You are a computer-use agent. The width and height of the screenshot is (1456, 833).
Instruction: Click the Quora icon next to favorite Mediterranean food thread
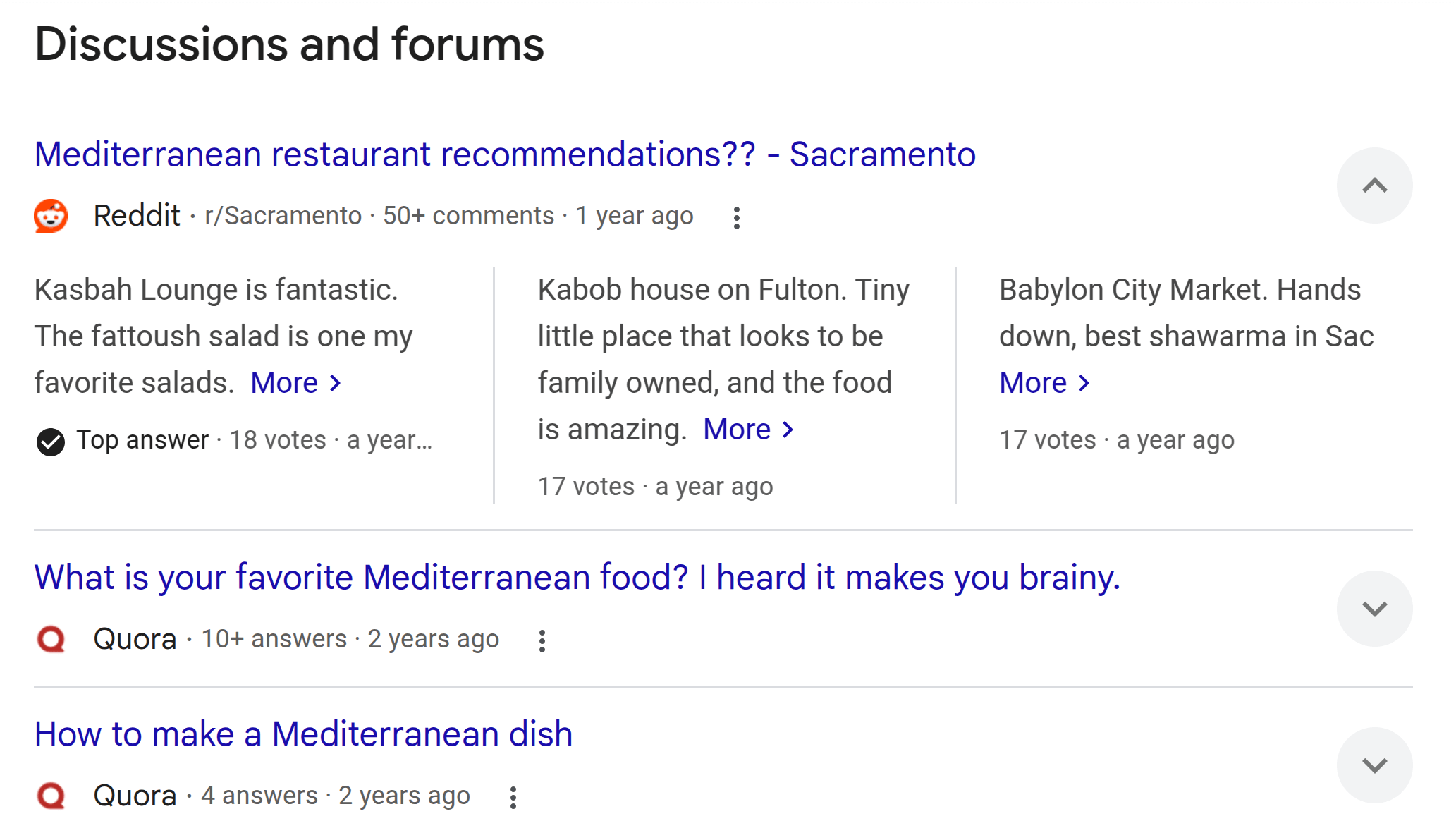(50, 640)
